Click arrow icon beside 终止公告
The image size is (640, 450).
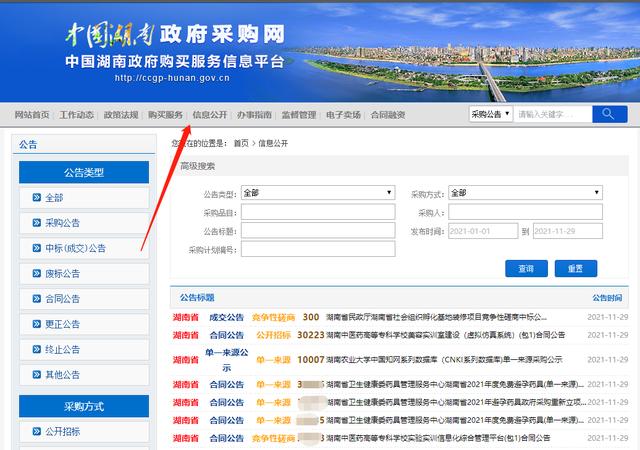tap(37, 350)
